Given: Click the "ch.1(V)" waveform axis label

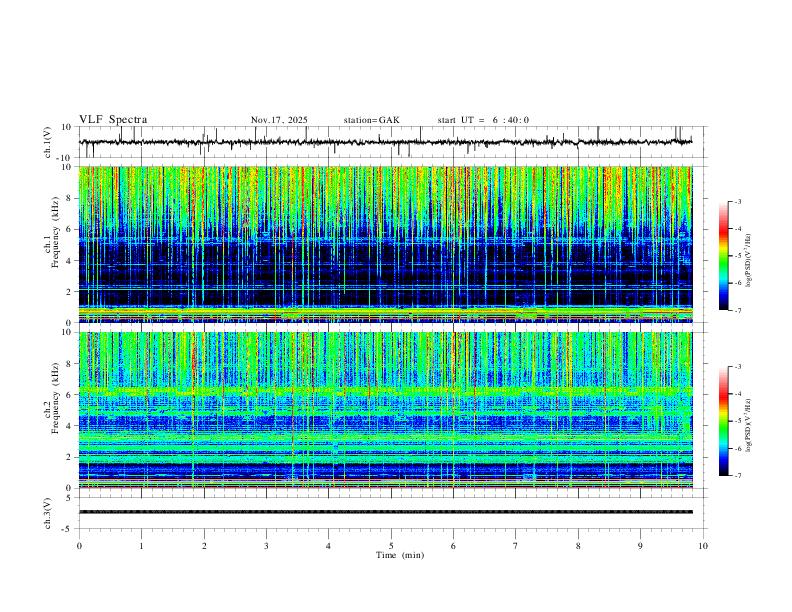Looking at the screenshot, I should 48,142.
